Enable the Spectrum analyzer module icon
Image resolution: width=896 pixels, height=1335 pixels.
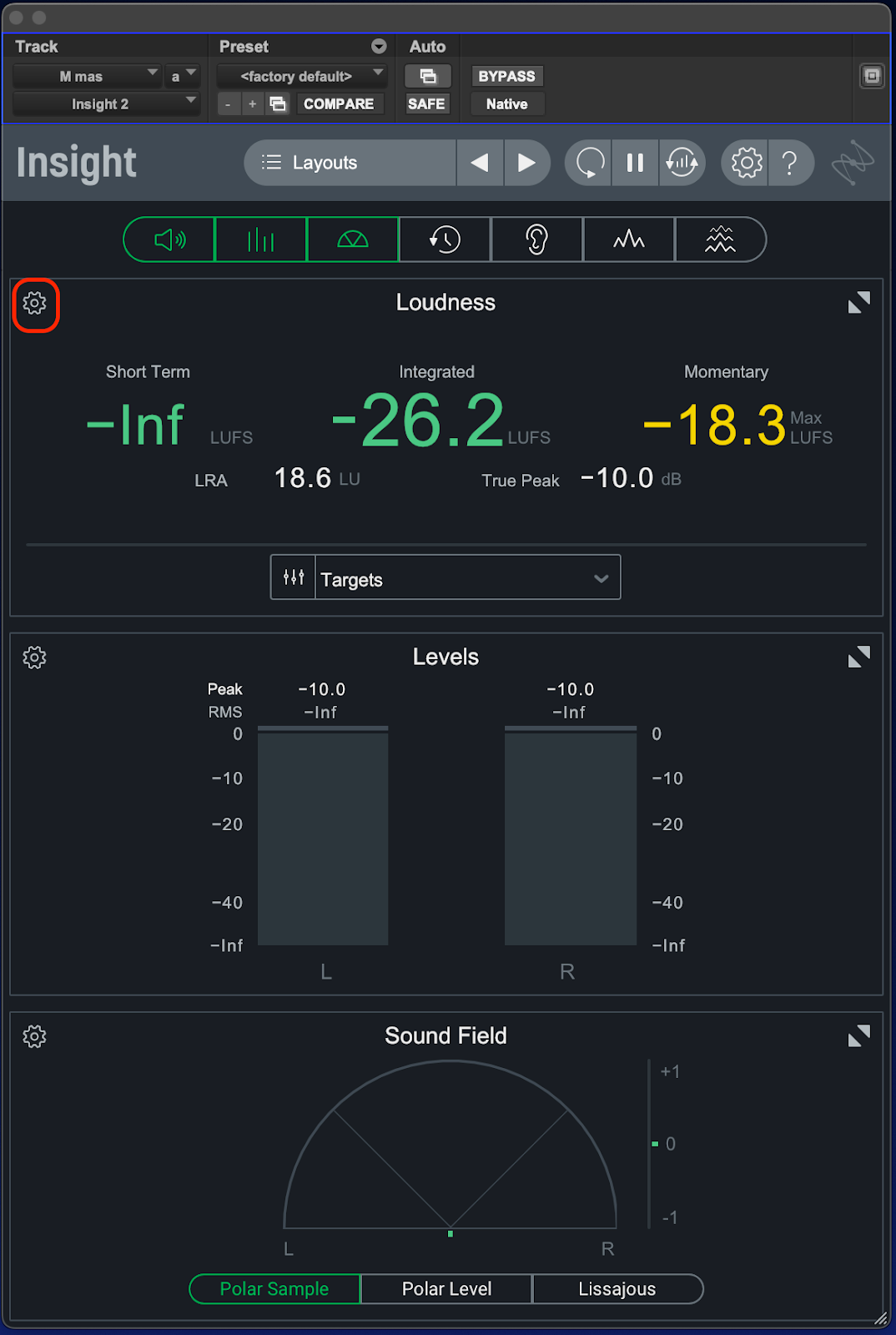[x=628, y=240]
